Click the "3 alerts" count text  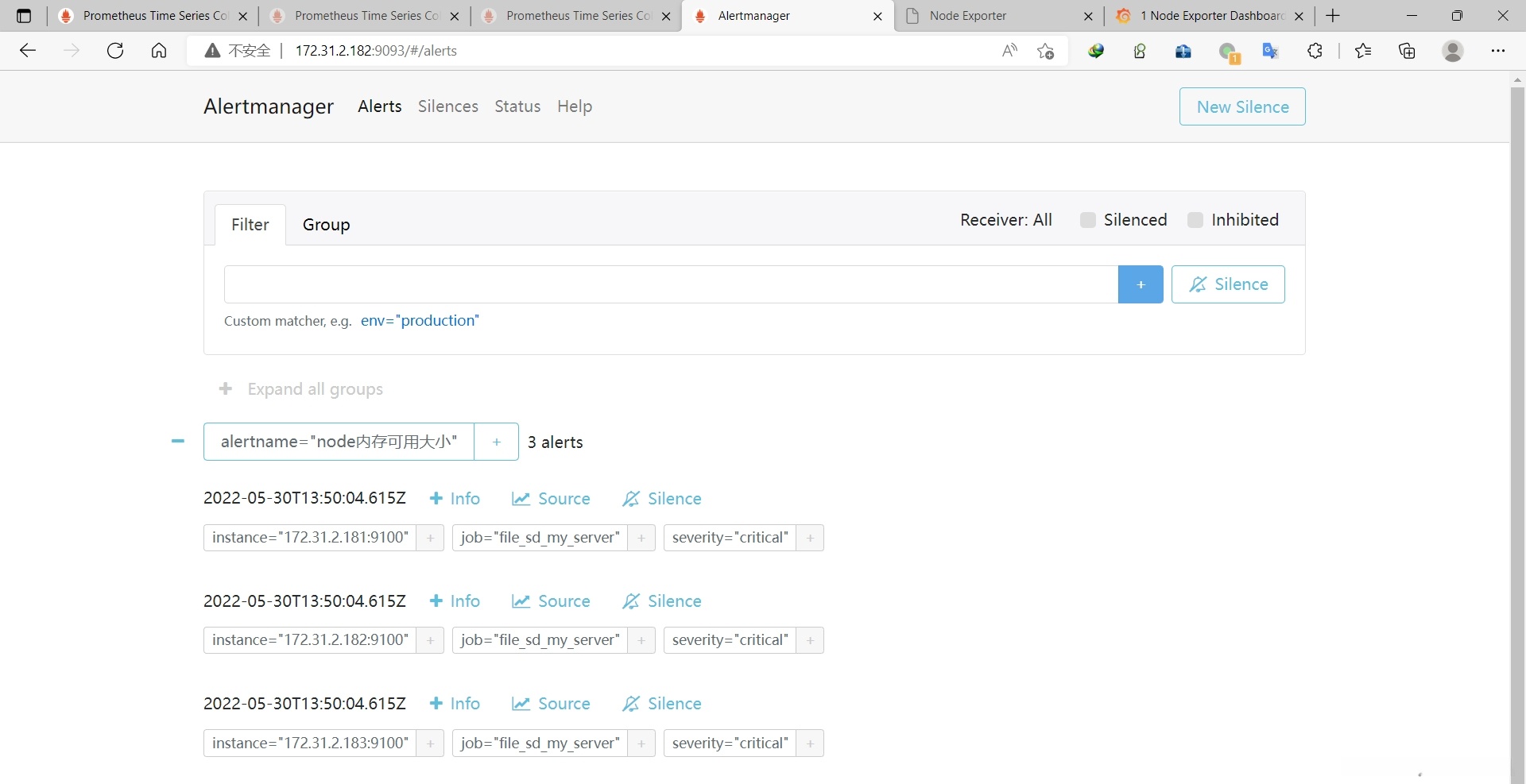[x=556, y=442]
